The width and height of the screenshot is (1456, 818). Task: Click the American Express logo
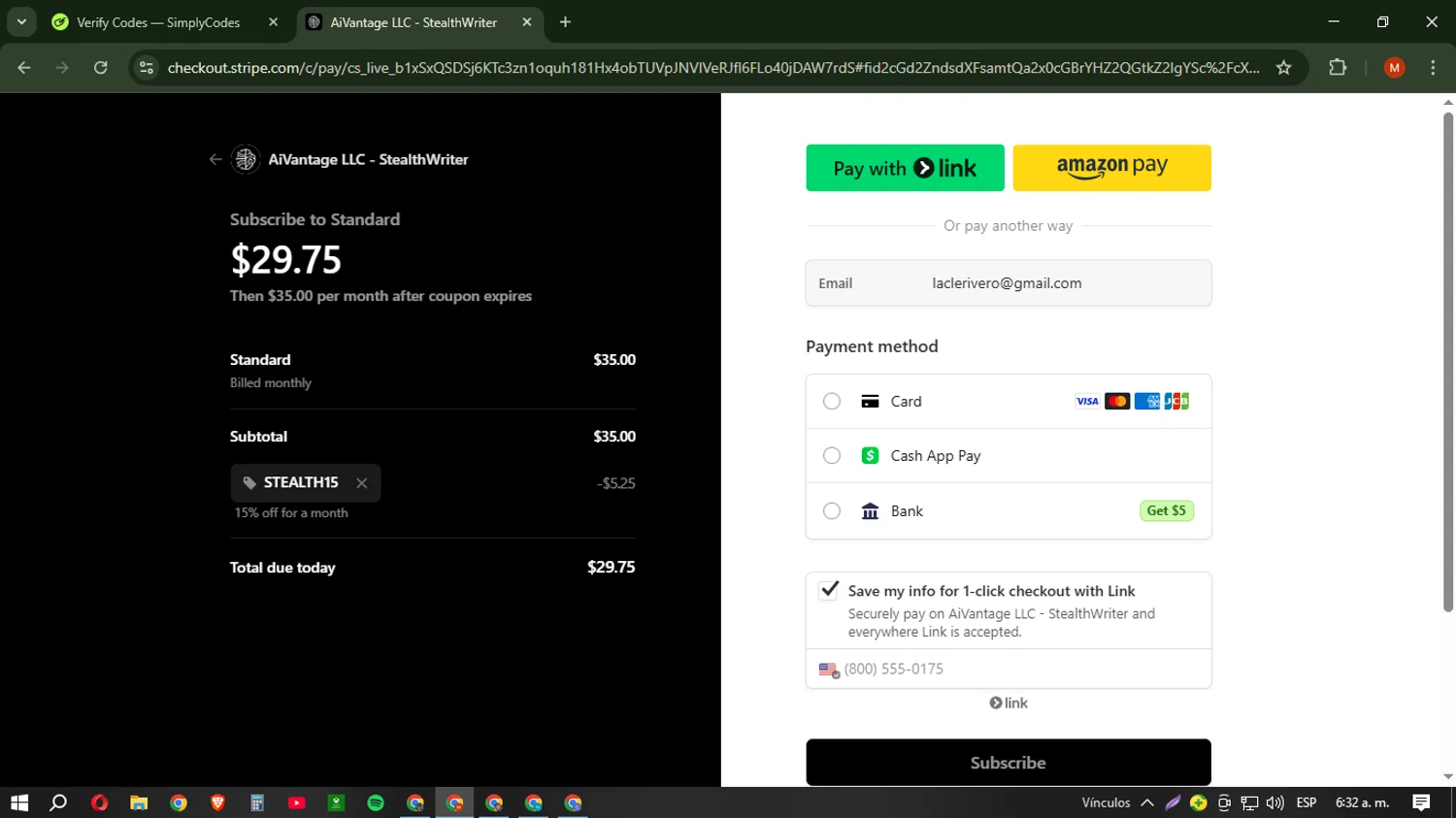click(1147, 401)
